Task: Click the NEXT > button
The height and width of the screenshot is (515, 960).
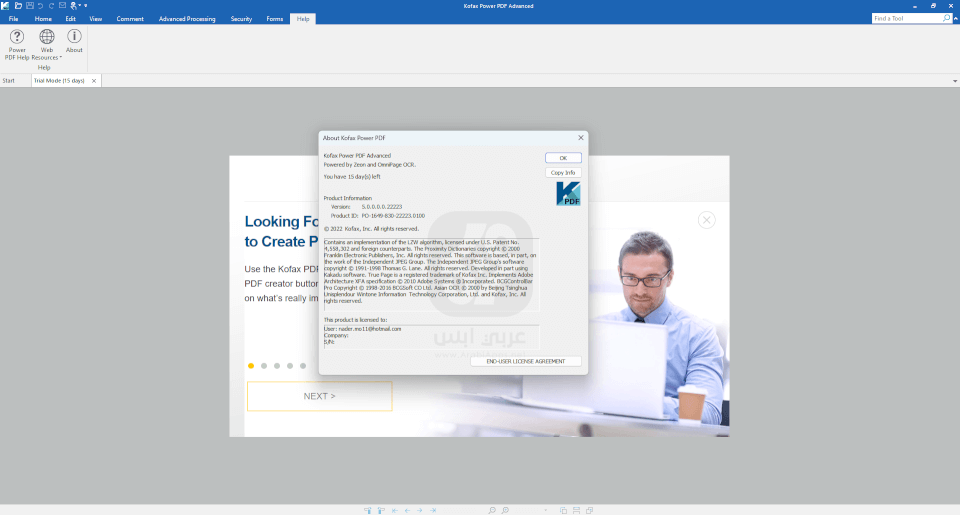Action: 320,396
